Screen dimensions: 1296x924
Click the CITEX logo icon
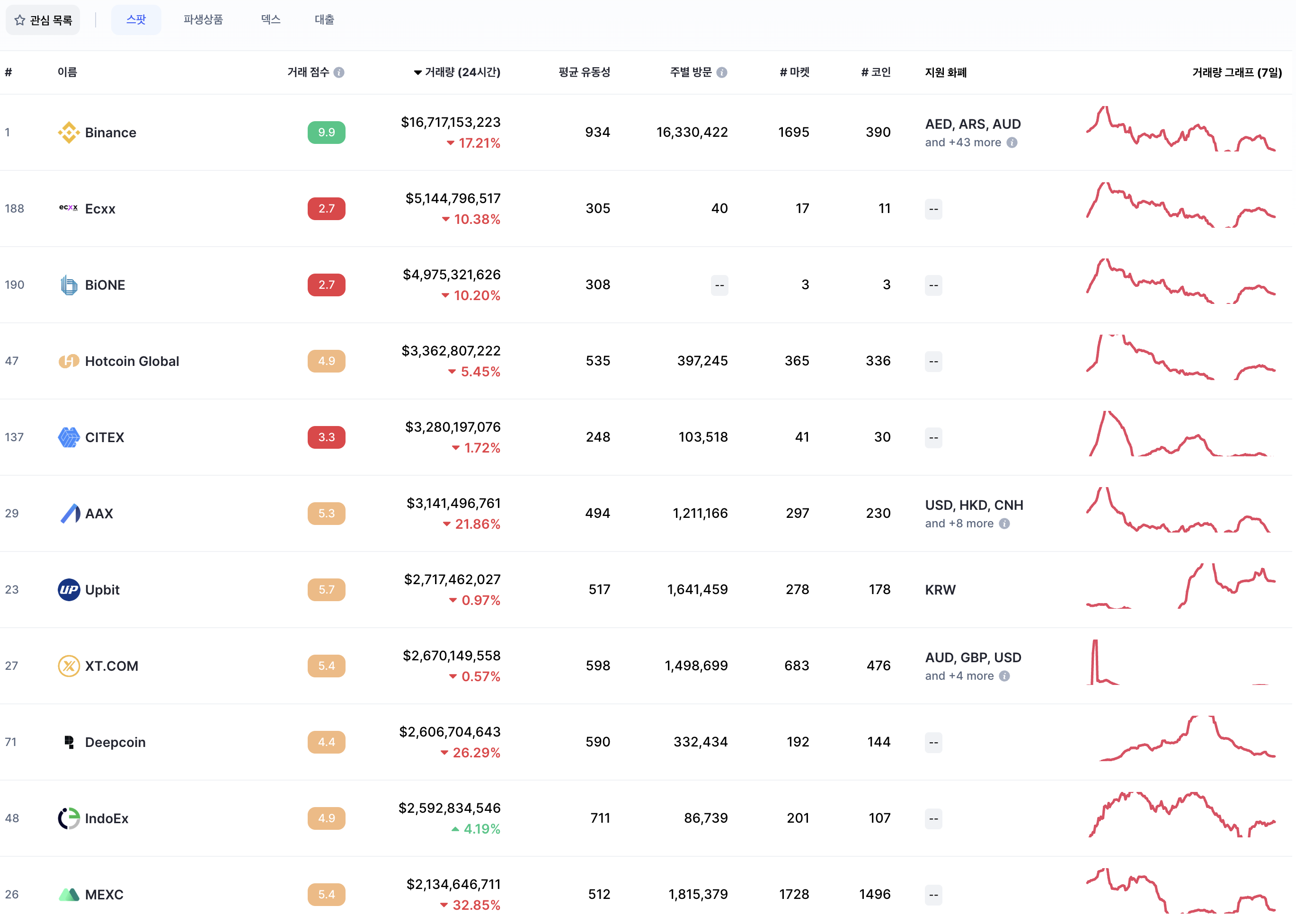[69, 437]
